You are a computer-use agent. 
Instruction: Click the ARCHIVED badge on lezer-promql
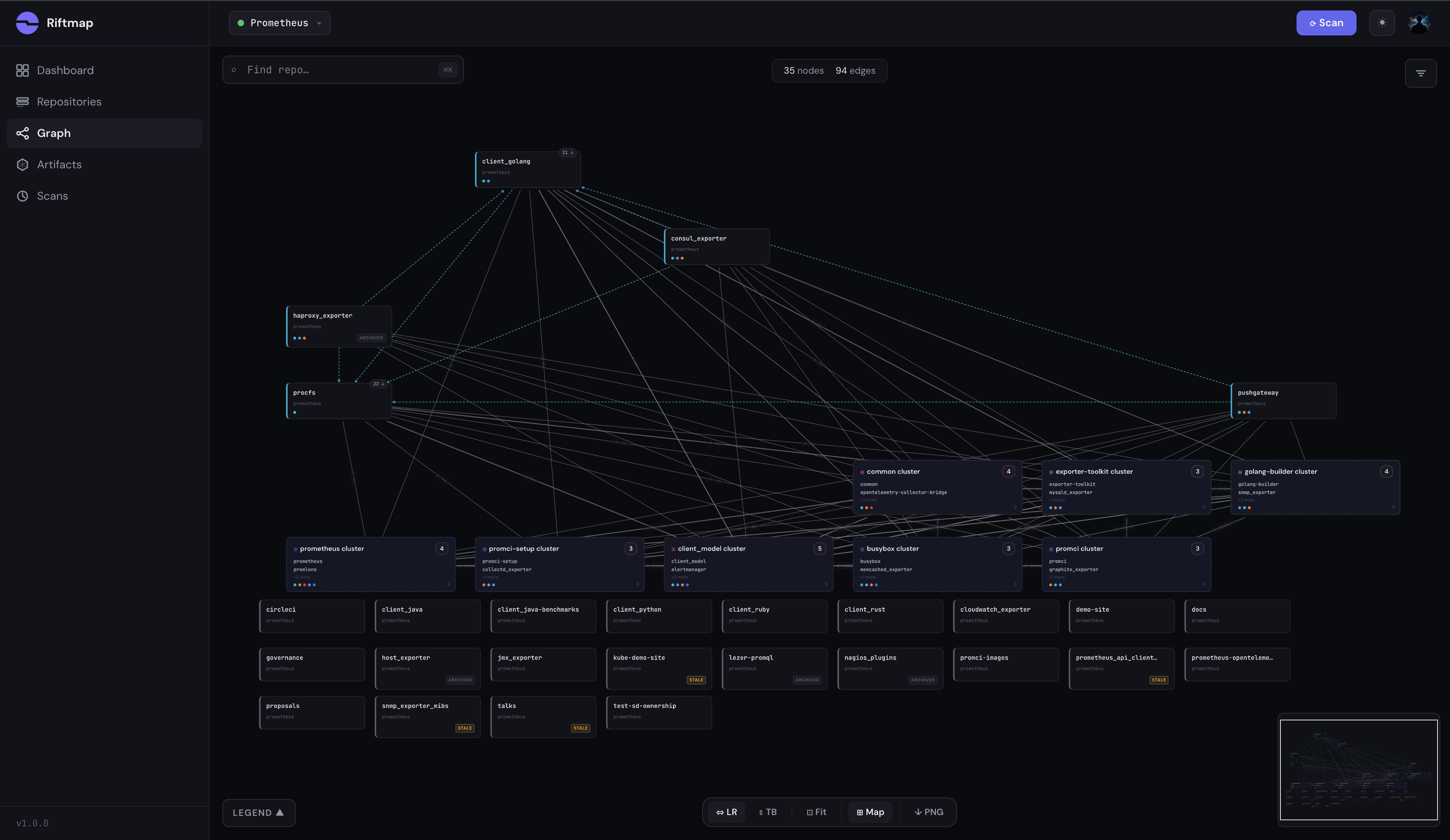coord(807,680)
